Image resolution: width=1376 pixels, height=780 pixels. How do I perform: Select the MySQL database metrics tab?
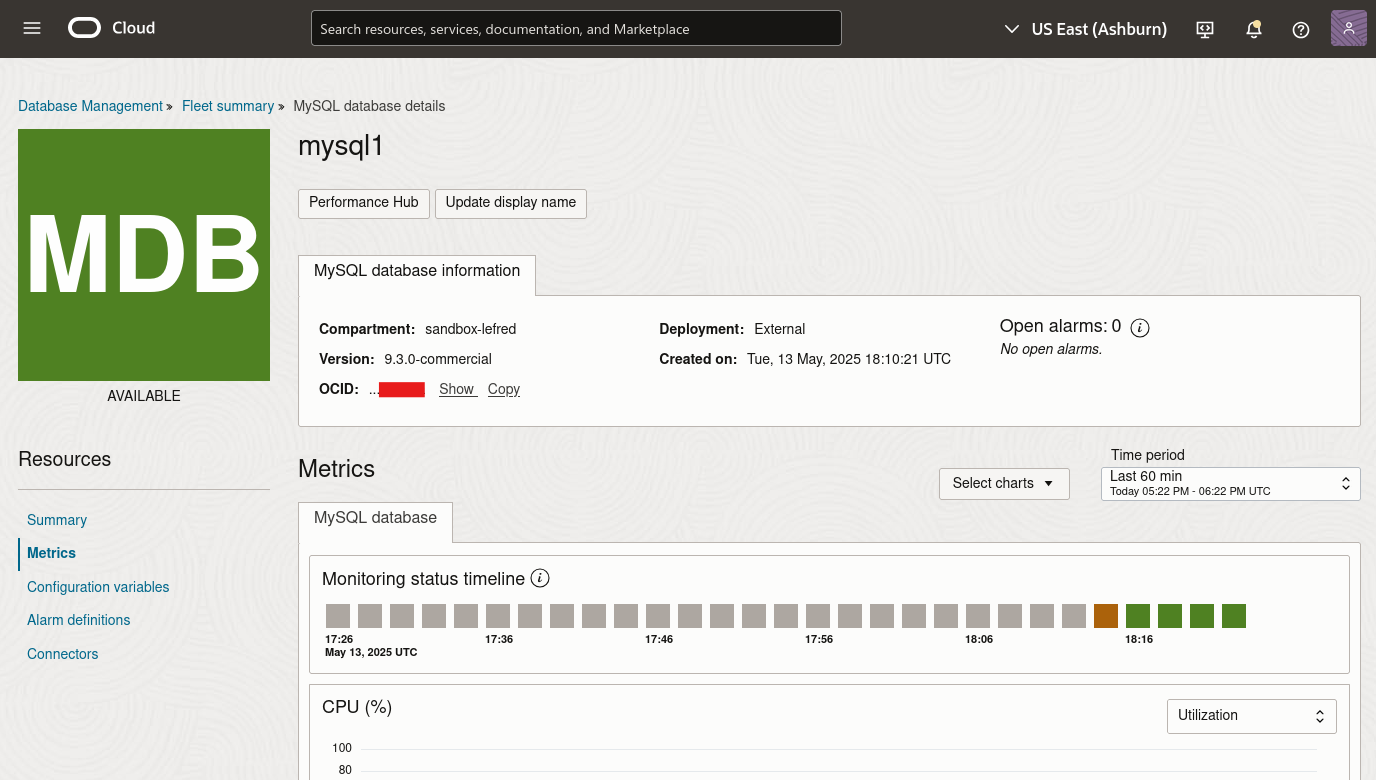click(375, 518)
